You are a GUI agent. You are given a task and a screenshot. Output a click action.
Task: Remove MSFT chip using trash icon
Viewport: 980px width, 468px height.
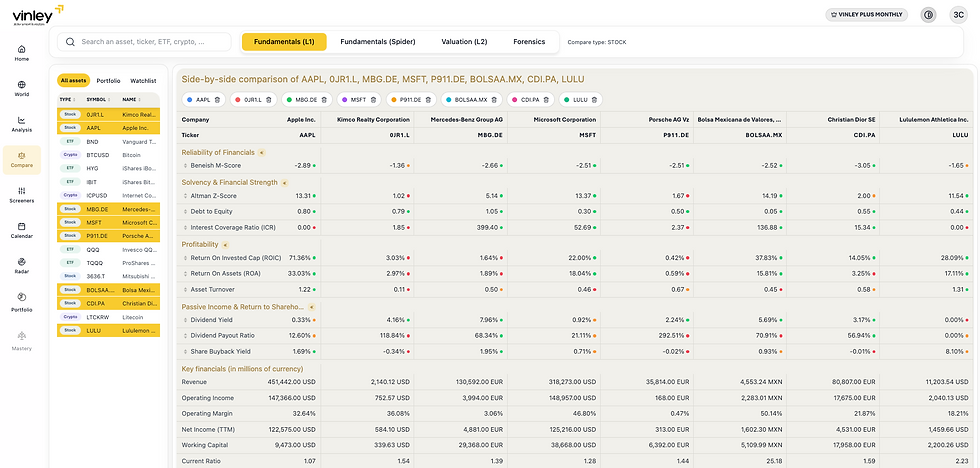coord(372,99)
